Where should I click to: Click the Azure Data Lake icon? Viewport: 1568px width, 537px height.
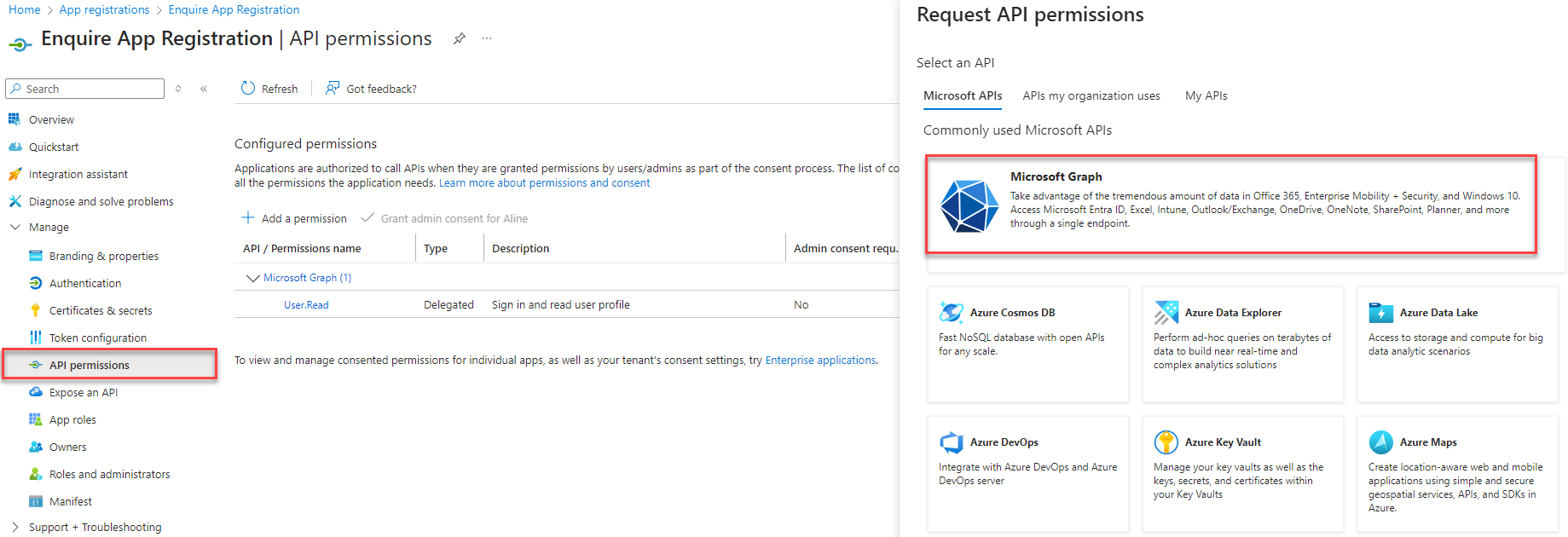coord(1380,313)
